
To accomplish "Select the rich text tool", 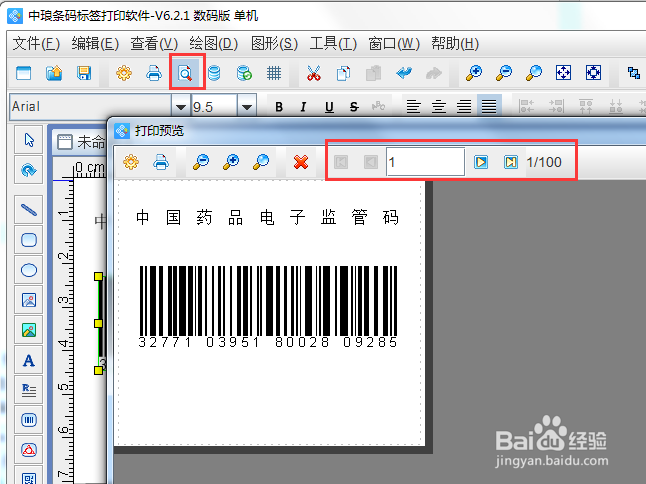I will (29, 390).
